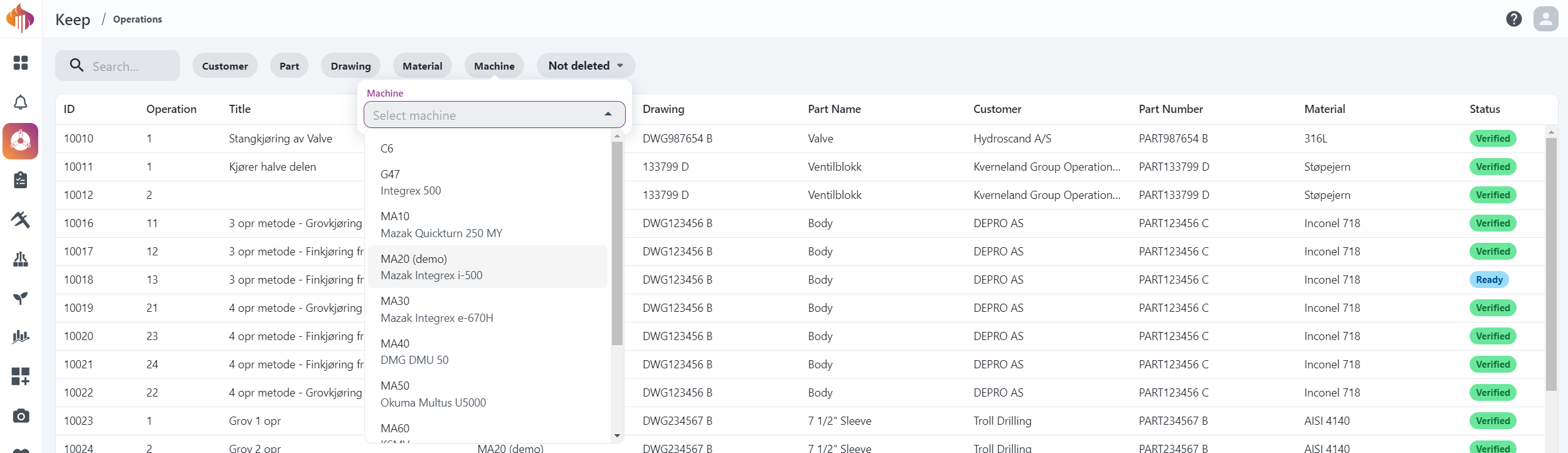
Task: Sort by the Status column header
Action: click(x=1485, y=109)
